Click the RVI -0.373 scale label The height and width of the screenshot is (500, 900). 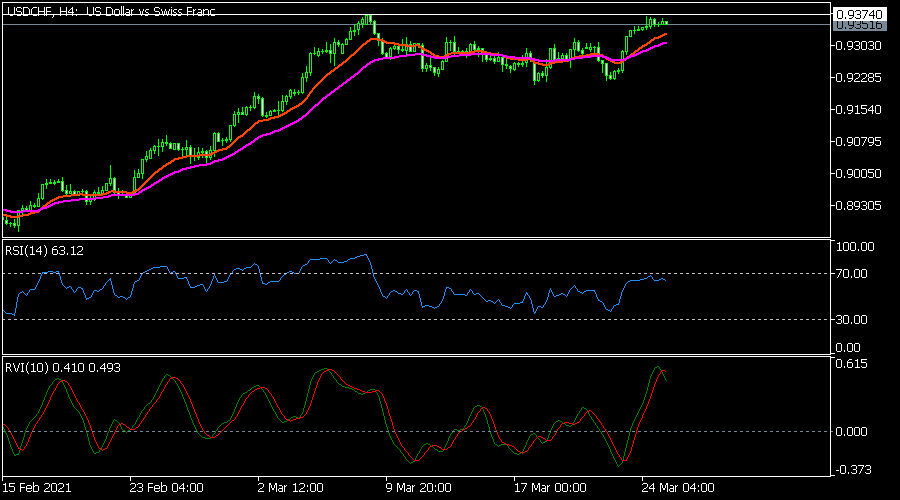coord(853,470)
